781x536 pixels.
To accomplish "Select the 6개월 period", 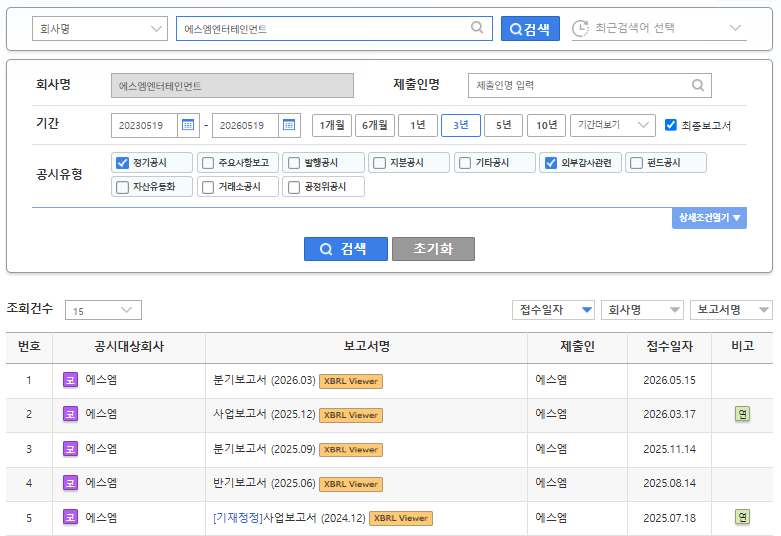I will pos(375,125).
